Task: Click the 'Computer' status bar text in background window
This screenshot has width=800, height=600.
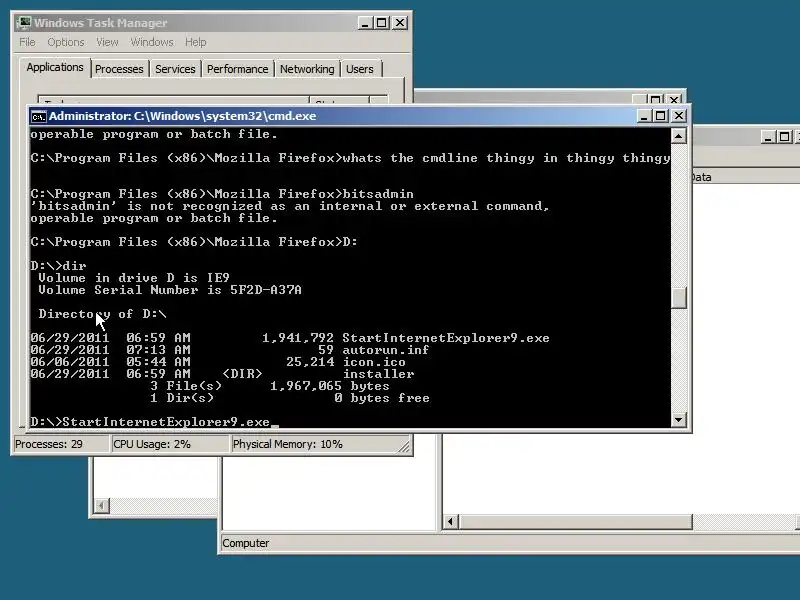Action: coord(245,543)
